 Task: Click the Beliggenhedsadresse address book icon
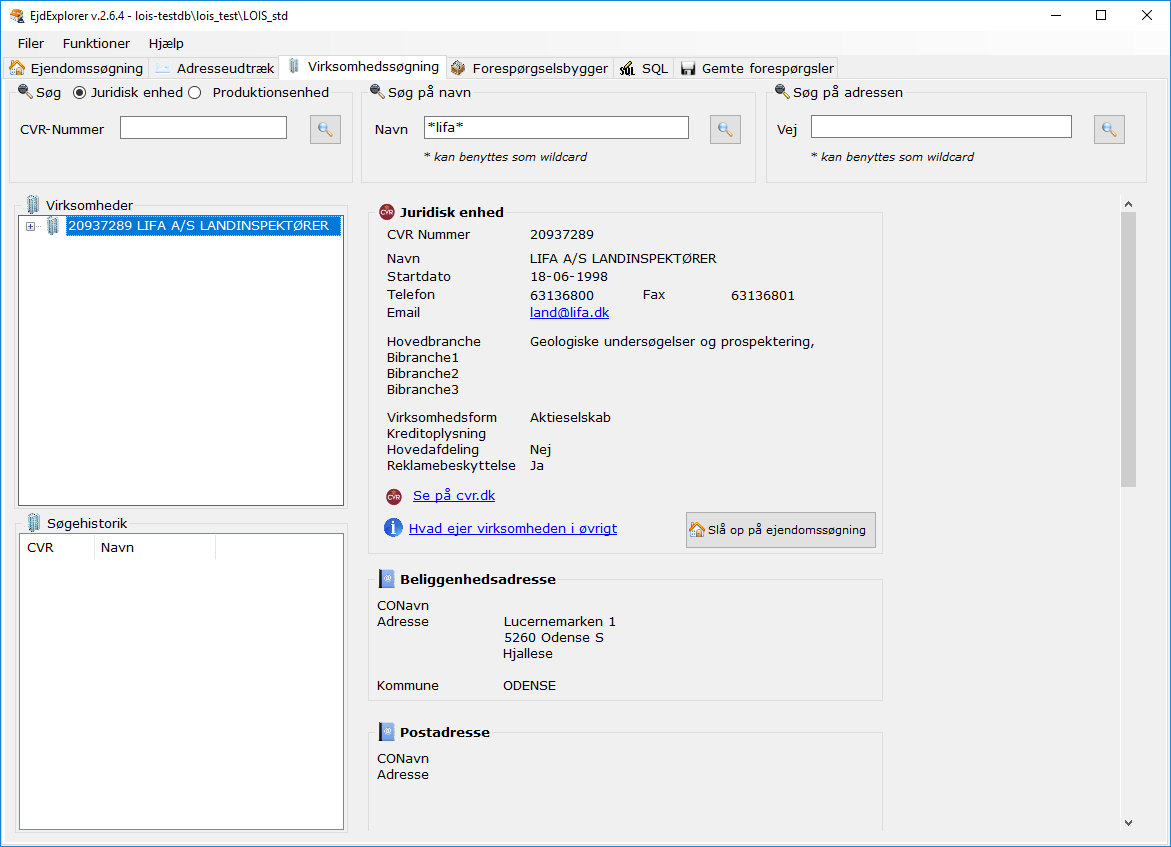point(386,579)
